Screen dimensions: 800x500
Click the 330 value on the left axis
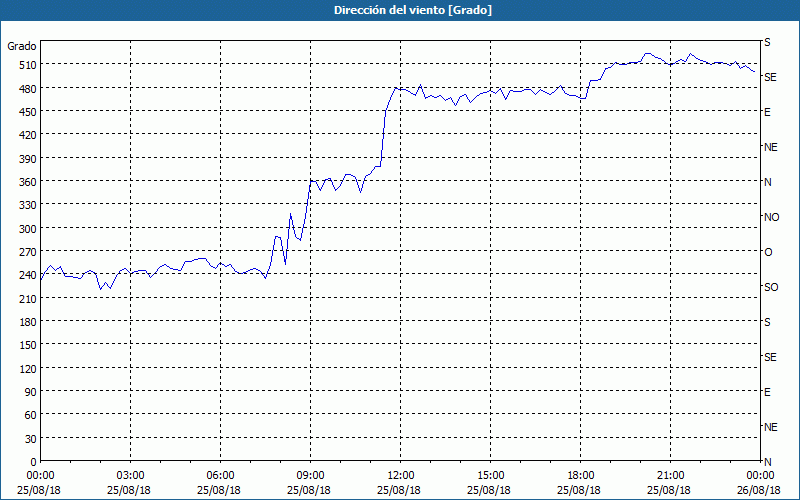[29, 205]
